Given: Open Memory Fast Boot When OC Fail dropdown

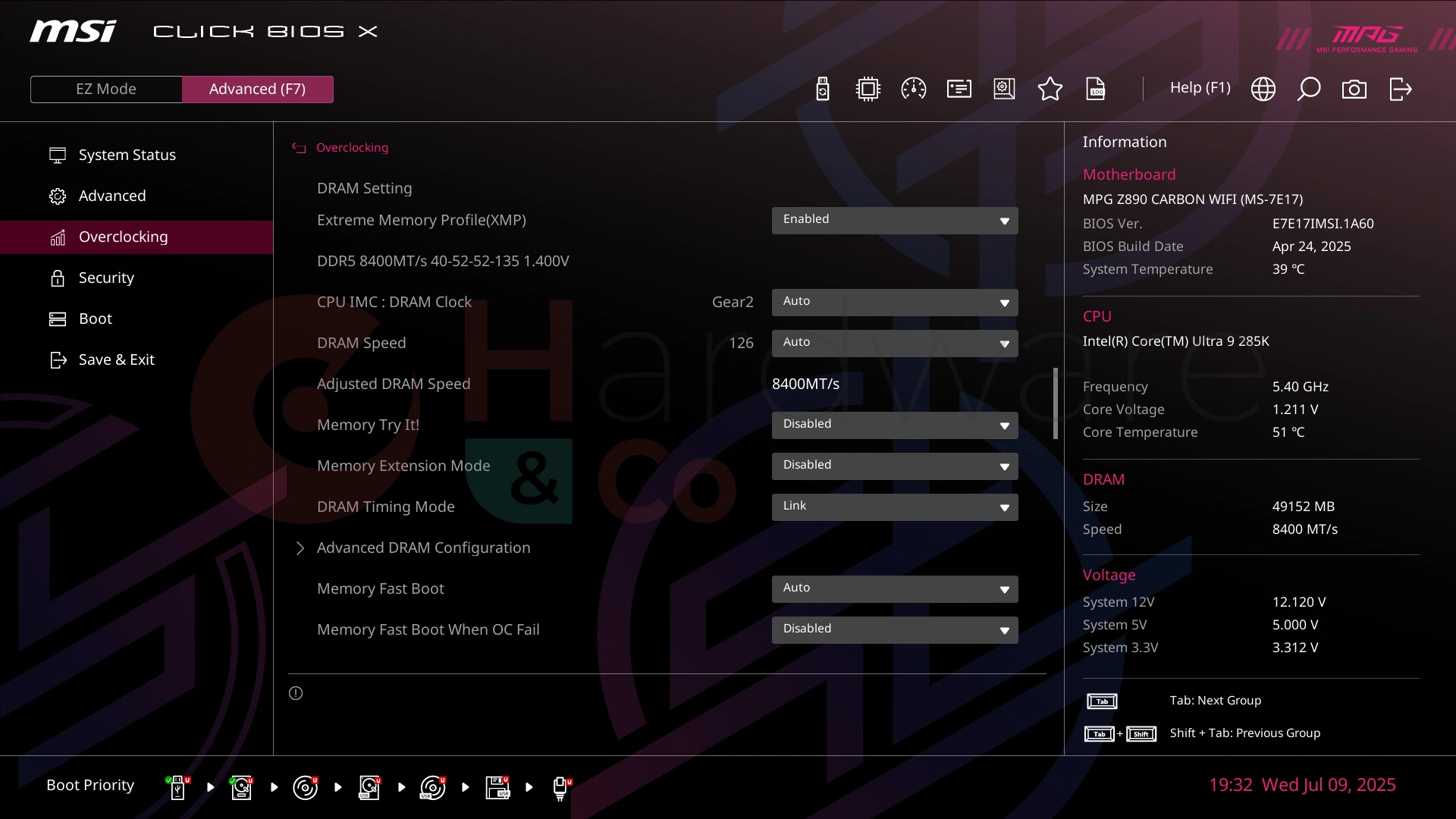Looking at the screenshot, I should pos(895,630).
